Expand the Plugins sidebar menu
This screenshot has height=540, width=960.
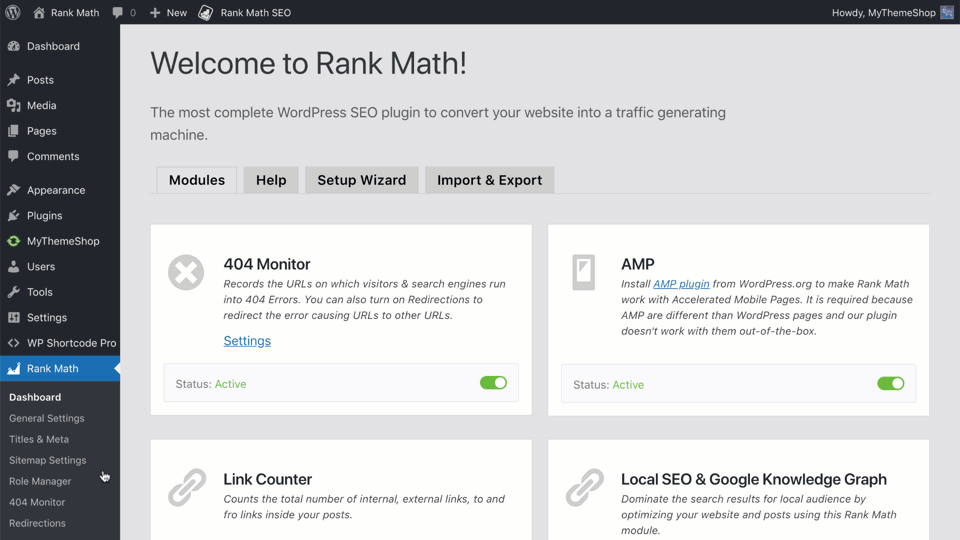pos(44,215)
